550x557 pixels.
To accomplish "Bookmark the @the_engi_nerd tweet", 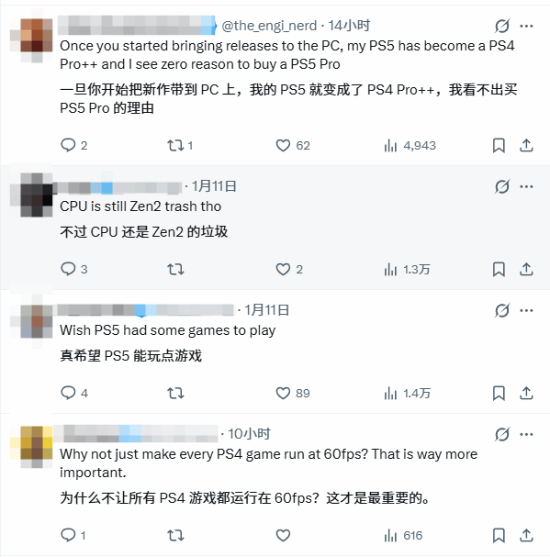I will click(x=498, y=145).
